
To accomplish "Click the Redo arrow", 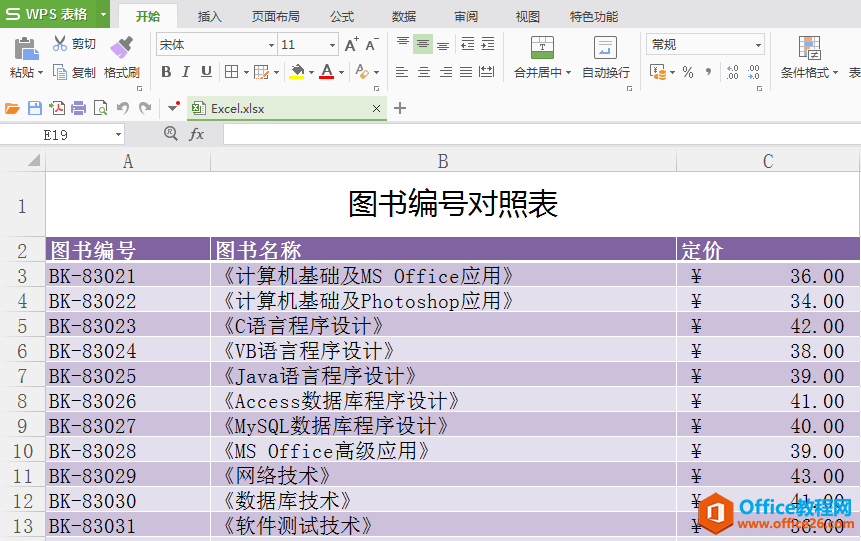I will click(x=145, y=108).
